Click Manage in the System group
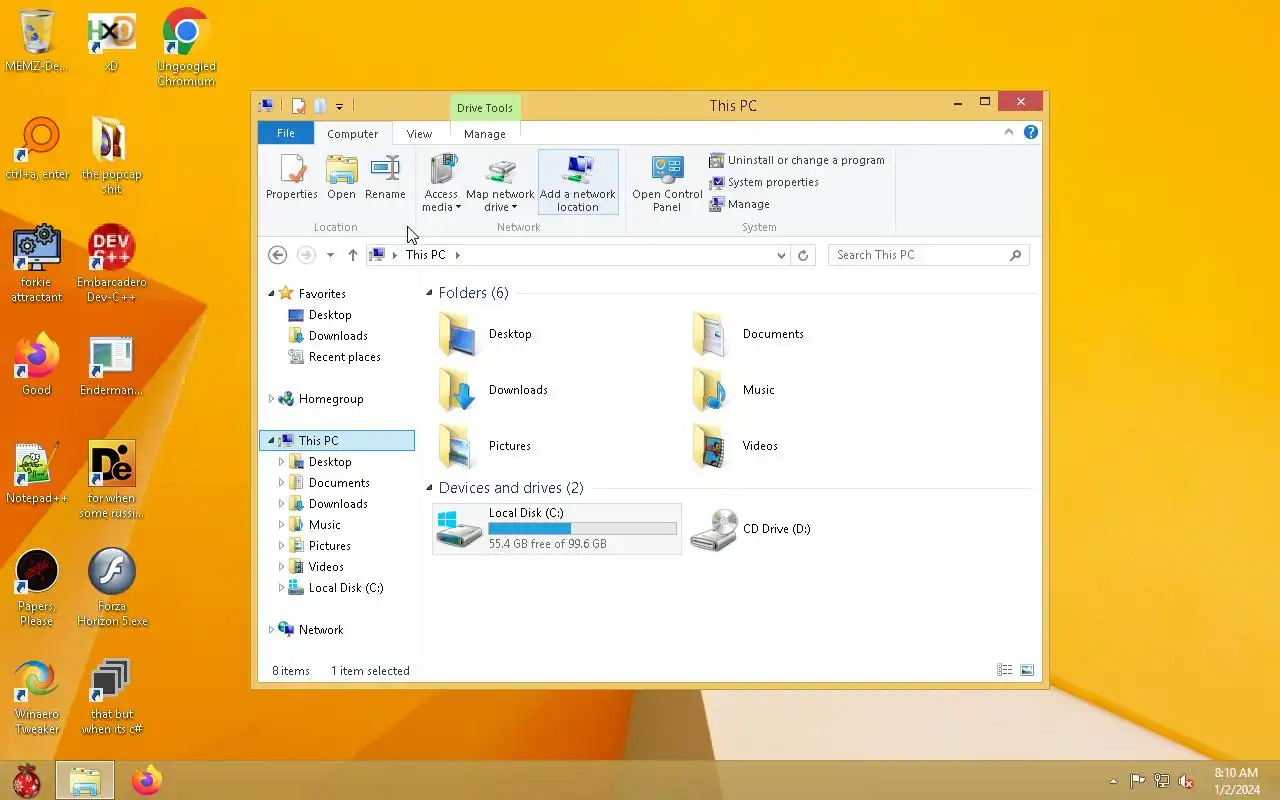The height and width of the screenshot is (800, 1280). click(740, 204)
